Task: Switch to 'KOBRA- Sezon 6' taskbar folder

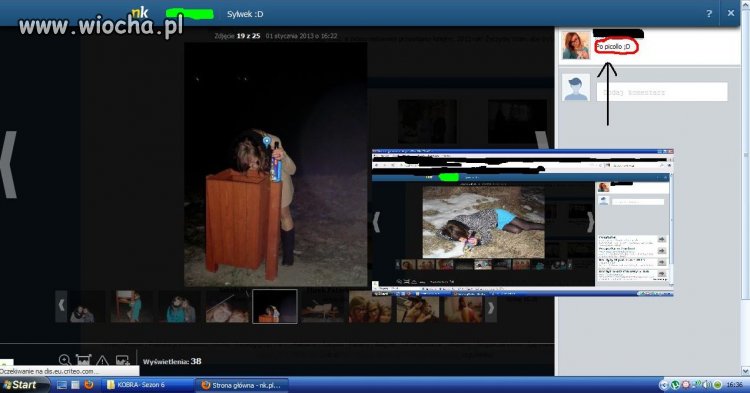Action: (147, 385)
